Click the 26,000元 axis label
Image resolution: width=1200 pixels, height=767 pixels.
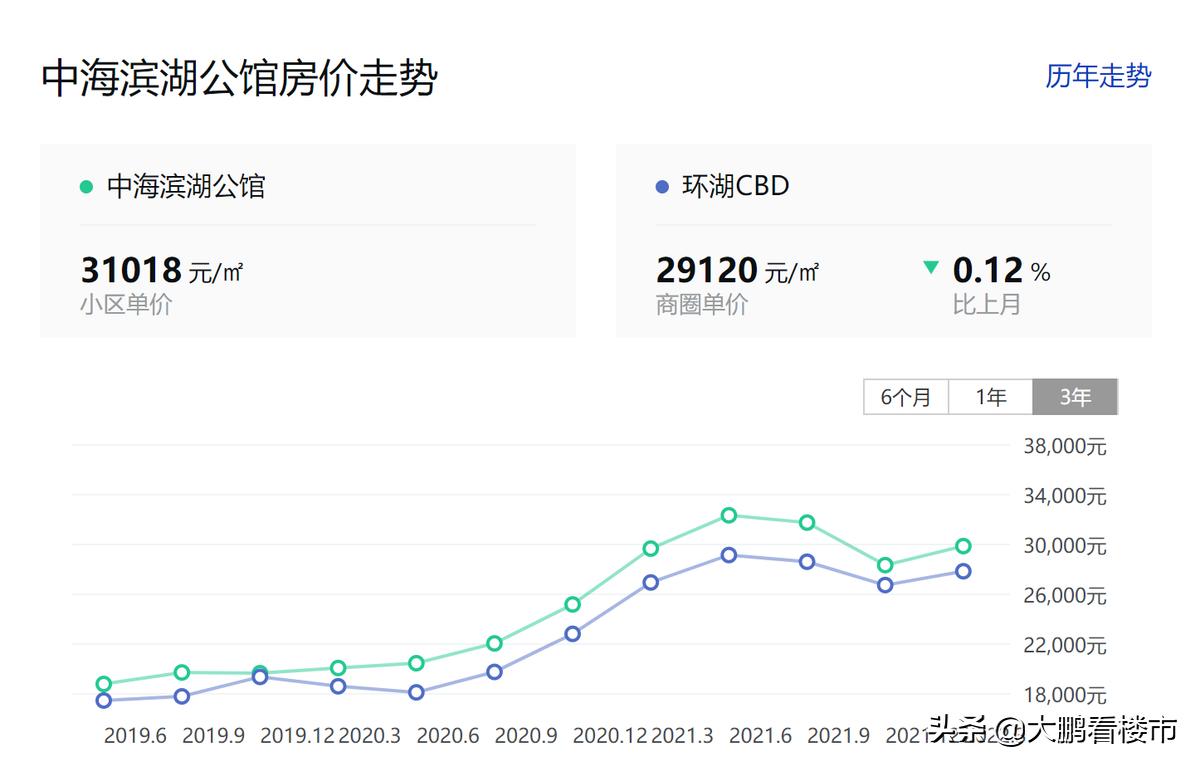click(x=1065, y=596)
